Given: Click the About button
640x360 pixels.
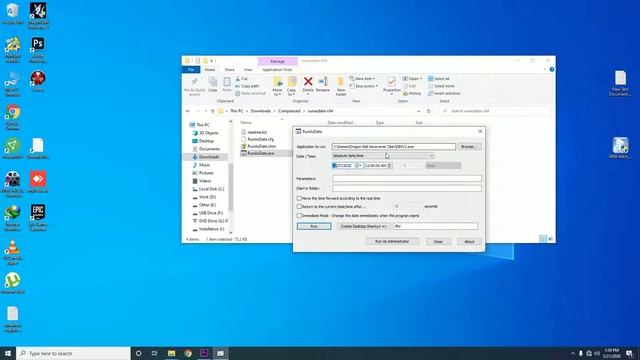Looking at the screenshot, I should tap(469, 242).
